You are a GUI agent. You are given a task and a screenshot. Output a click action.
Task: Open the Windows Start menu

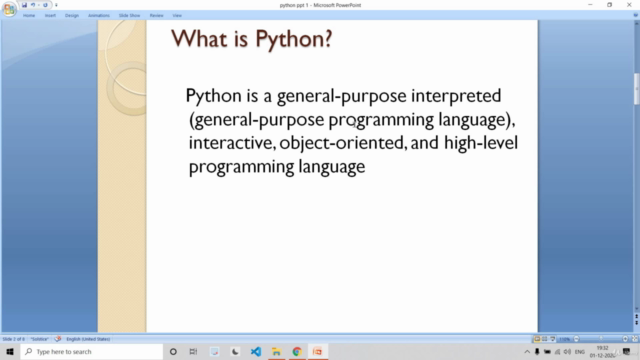pos(10,351)
